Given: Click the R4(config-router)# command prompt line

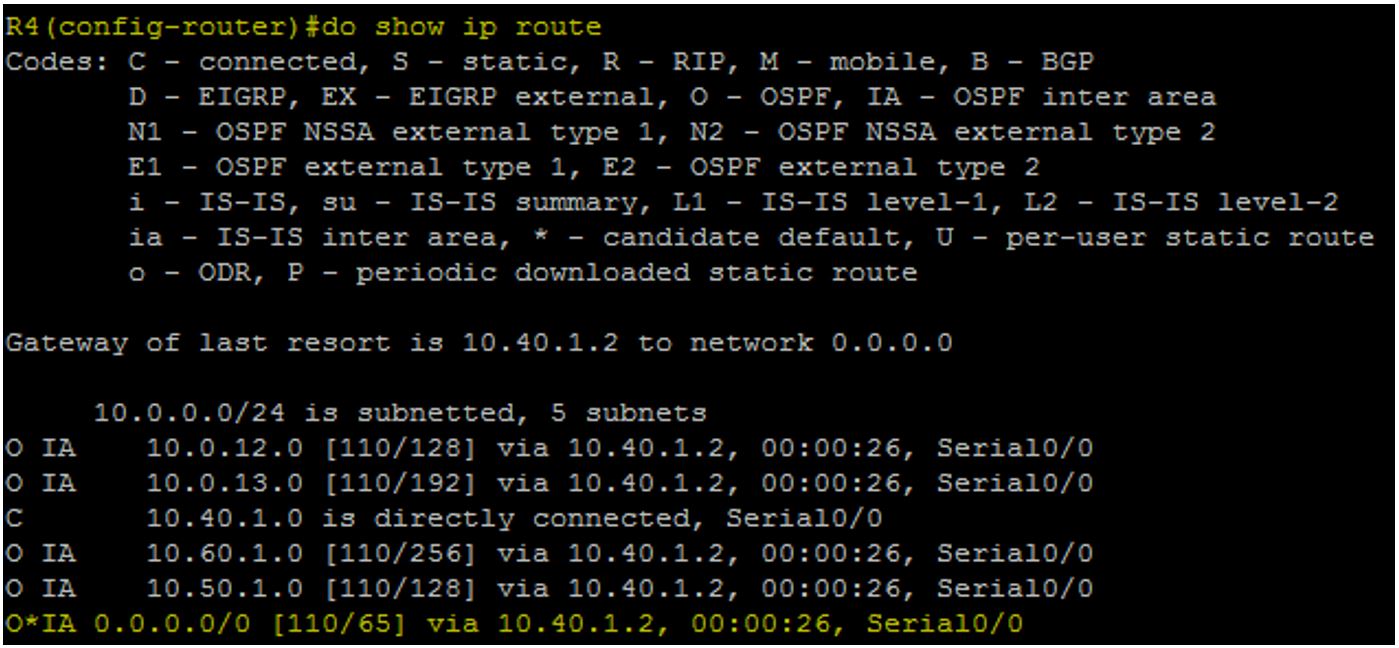Looking at the screenshot, I should (304, 26).
